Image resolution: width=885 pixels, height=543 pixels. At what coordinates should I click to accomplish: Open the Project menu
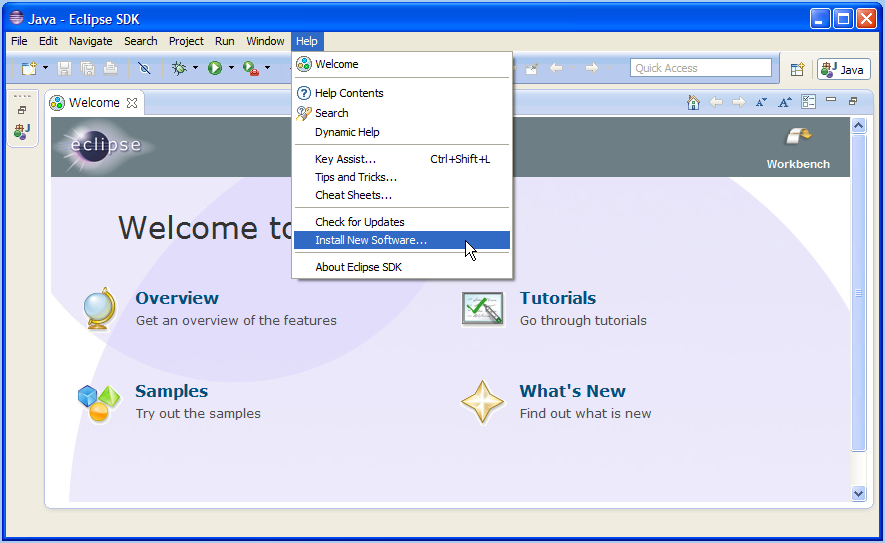(186, 41)
